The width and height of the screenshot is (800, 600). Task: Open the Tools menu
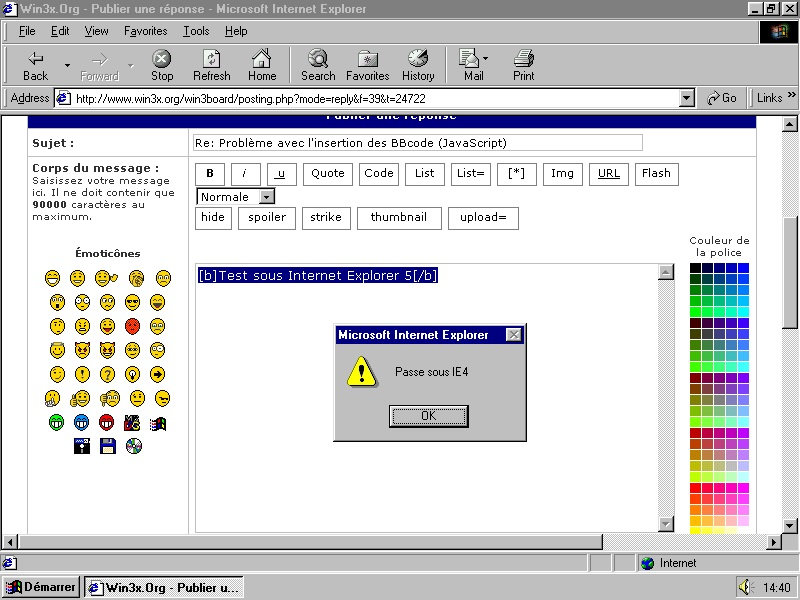[196, 31]
